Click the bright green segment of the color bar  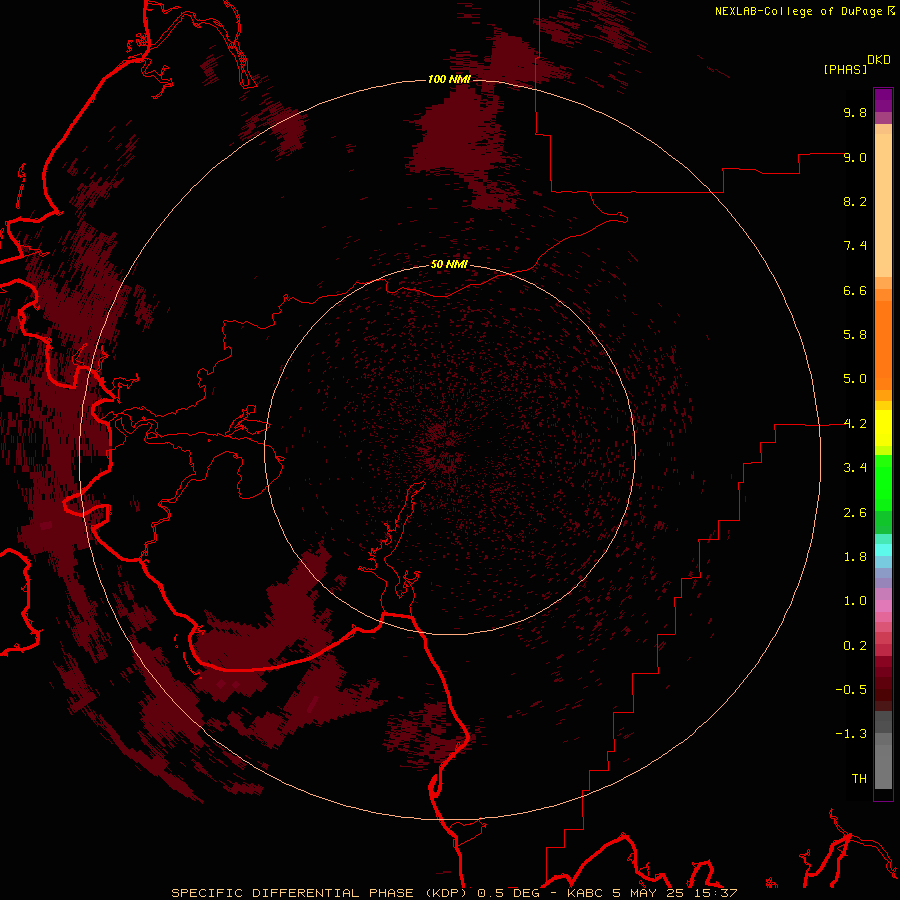click(883, 483)
